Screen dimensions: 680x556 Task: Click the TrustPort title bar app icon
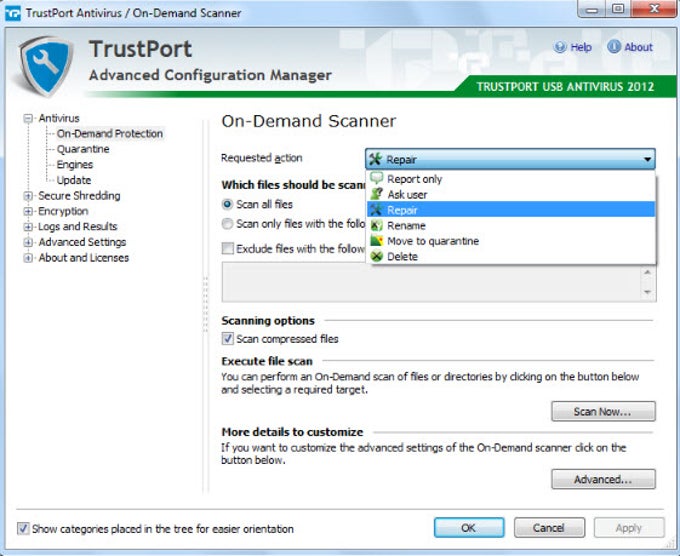[x=13, y=13]
